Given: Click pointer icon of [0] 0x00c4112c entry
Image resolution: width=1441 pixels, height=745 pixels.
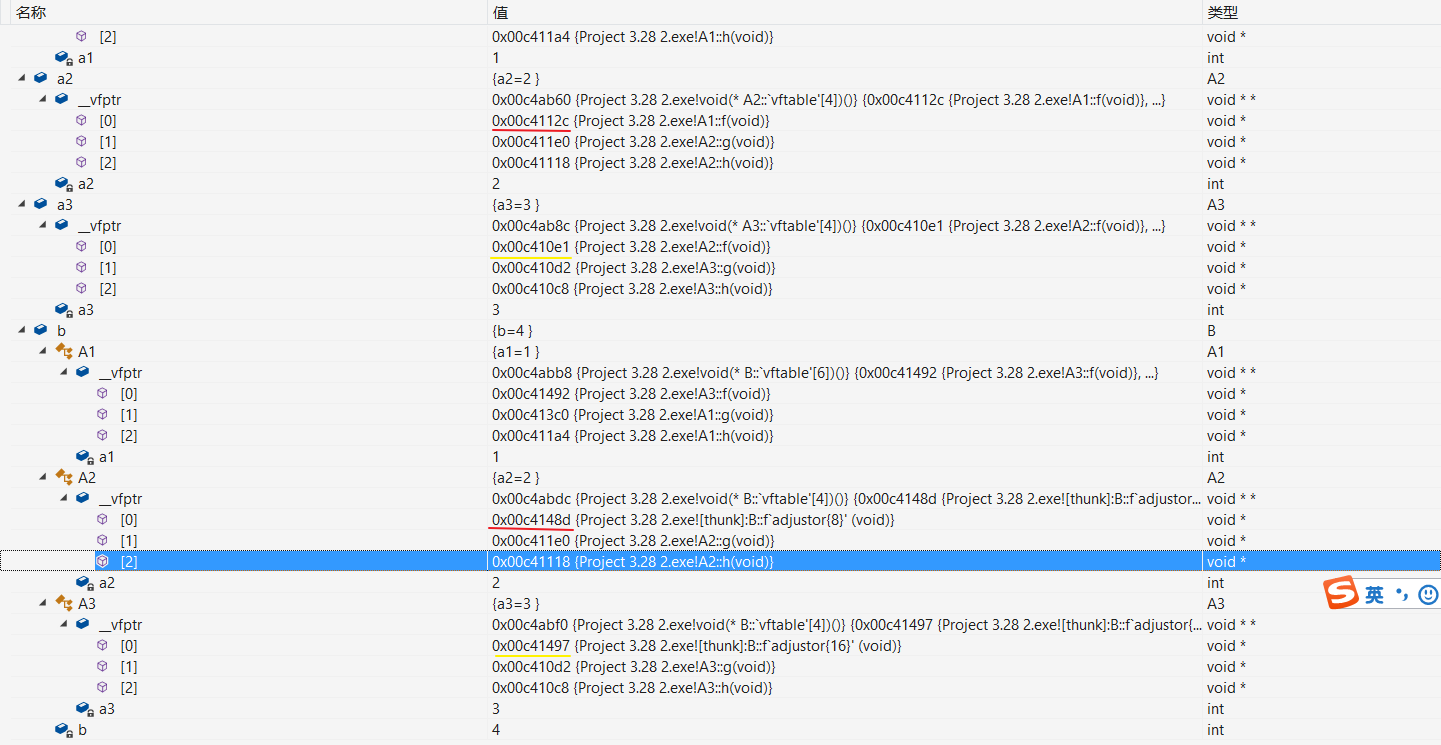Looking at the screenshot, I should 81,120.
